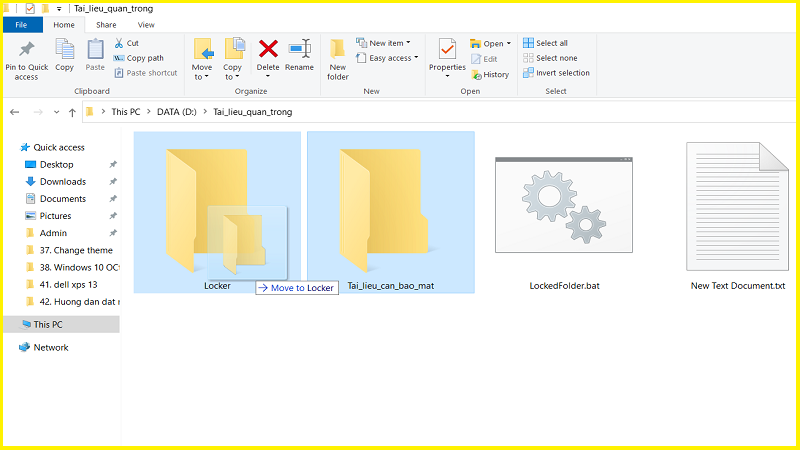The image size is (800, 450).
Task: Click the Copy icon in Clipboard group
Action: point(64,50)
